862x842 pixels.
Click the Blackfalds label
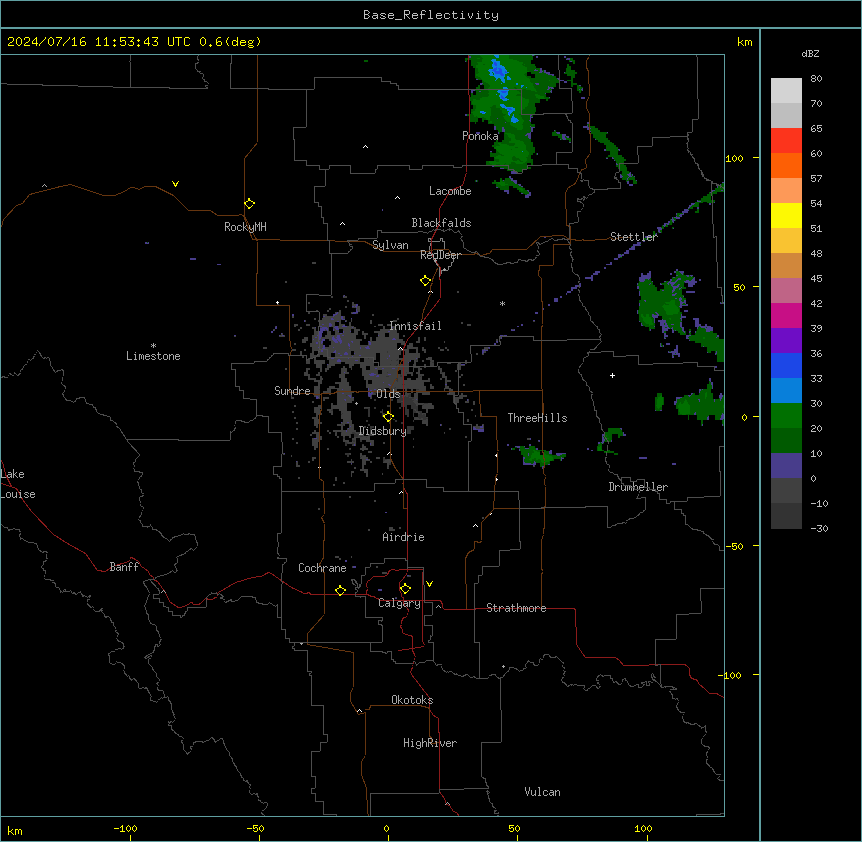441,223
